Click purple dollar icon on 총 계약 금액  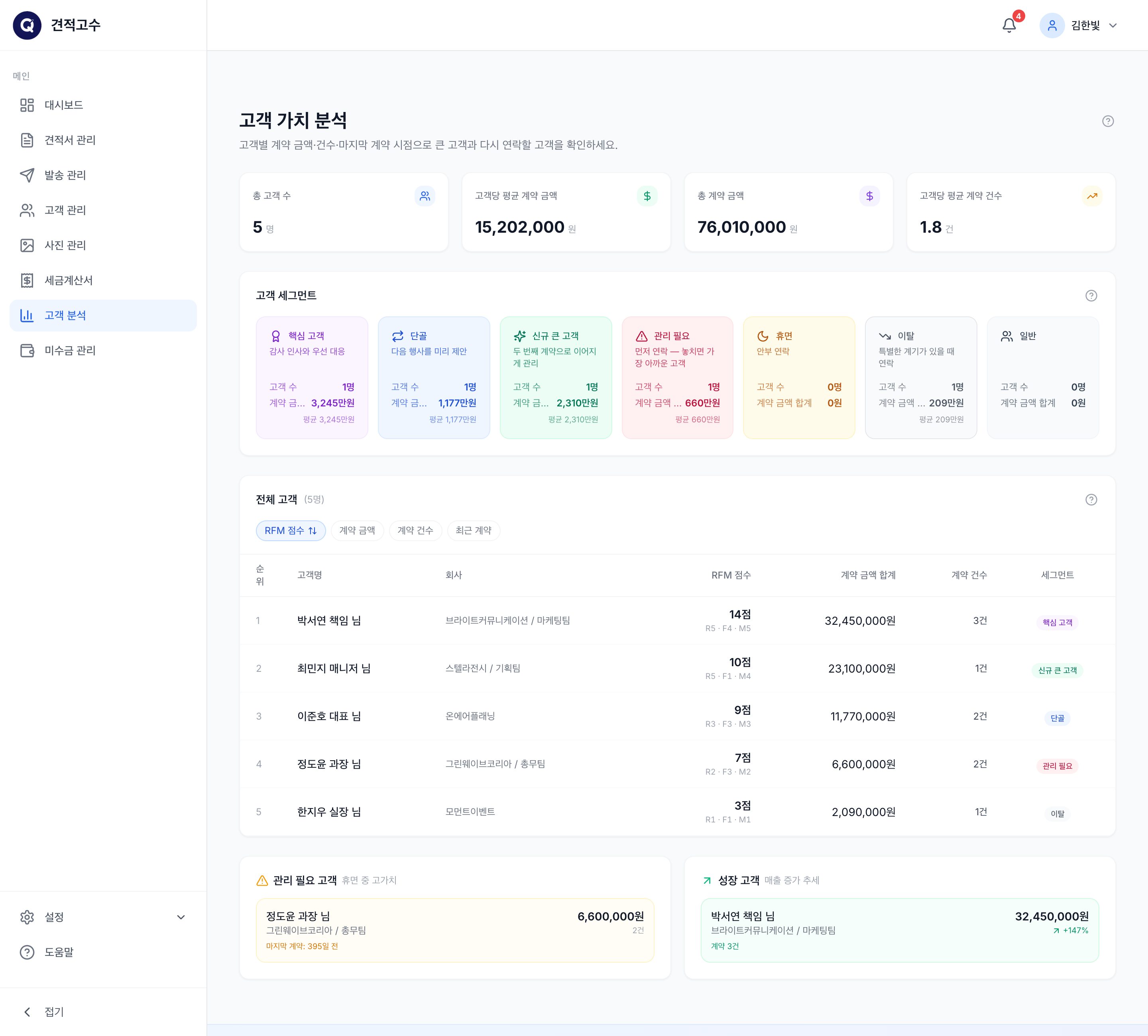869,196
